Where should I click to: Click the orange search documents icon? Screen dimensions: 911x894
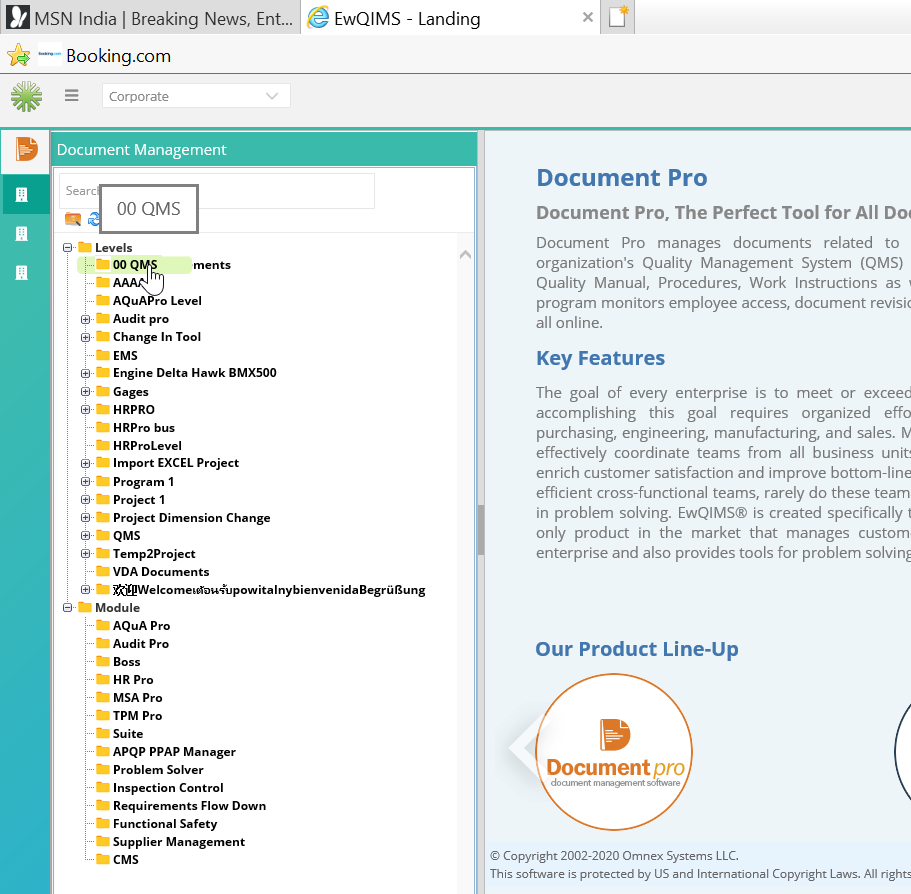[x=73, y=220]
